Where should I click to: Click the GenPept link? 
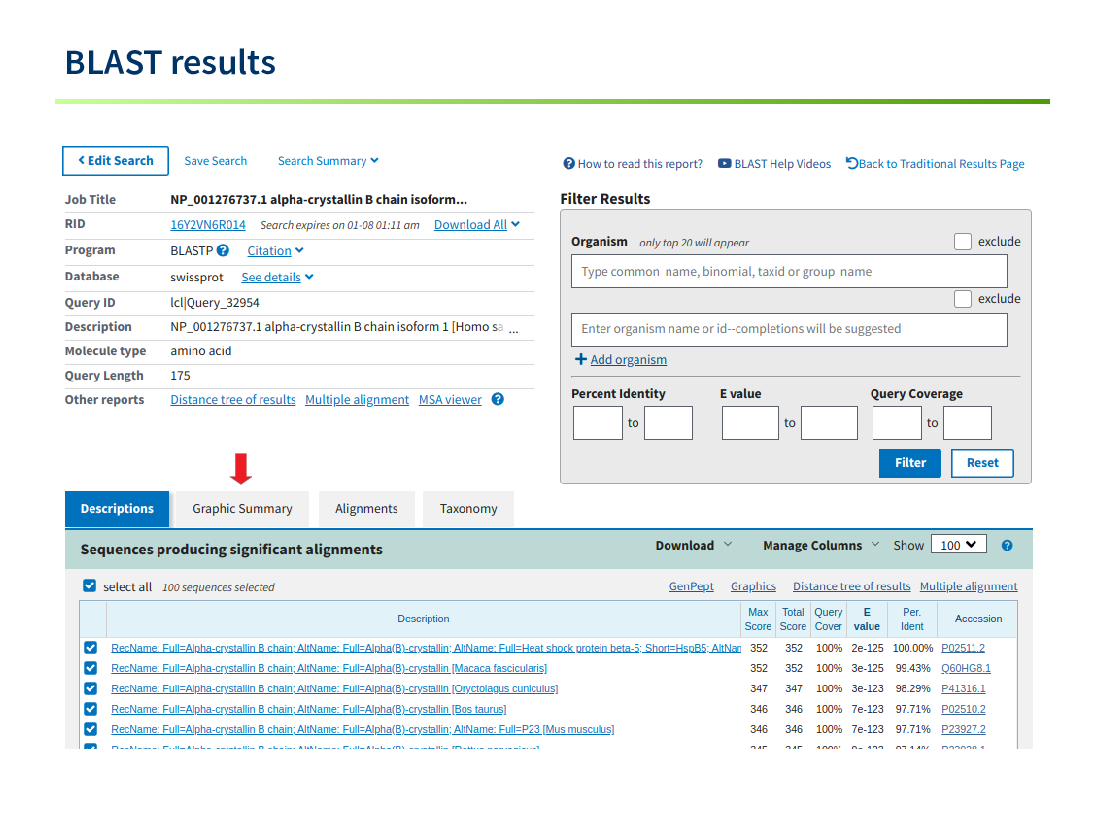(691, 586)
